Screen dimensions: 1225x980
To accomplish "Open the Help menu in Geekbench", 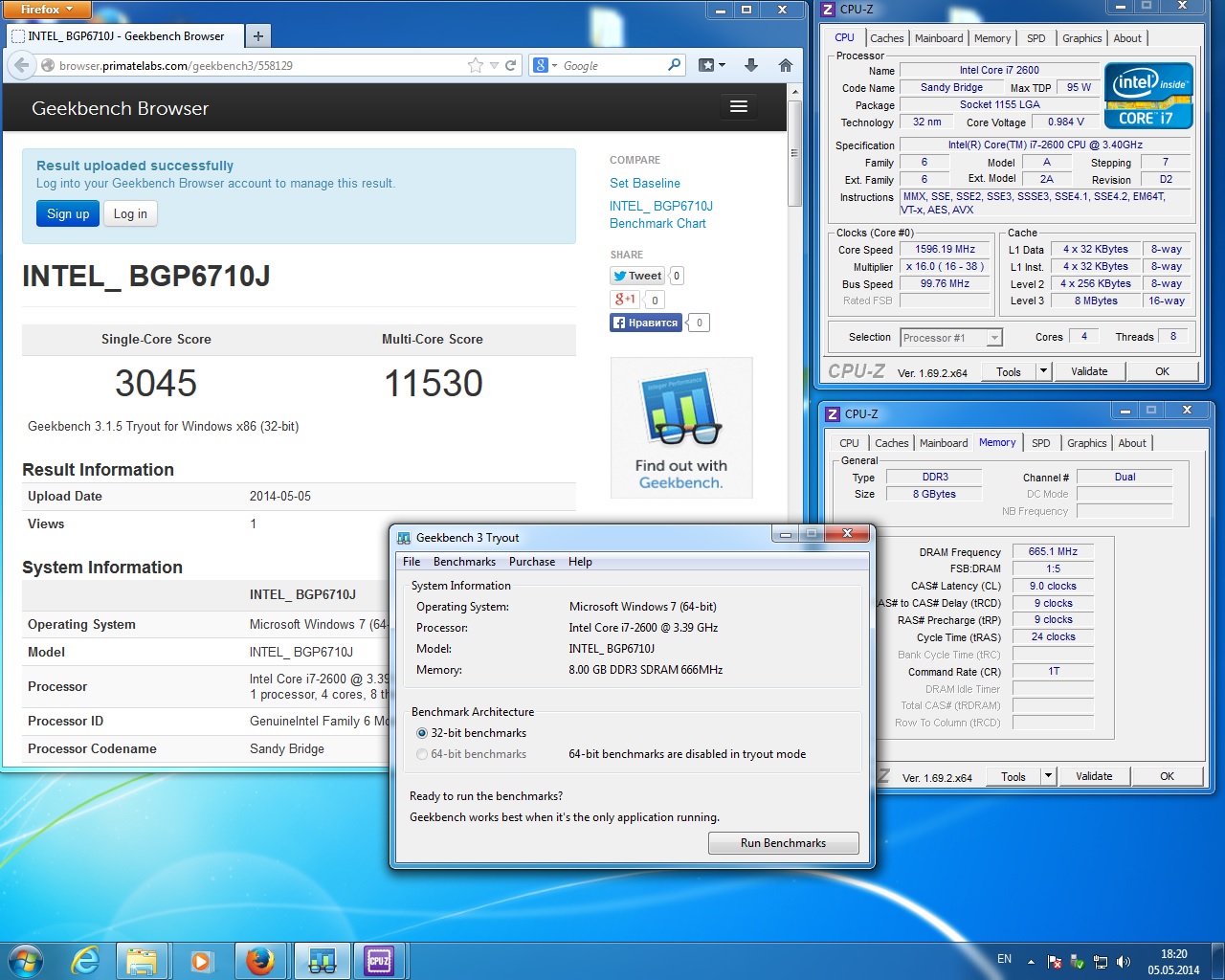I will tap(580, 562).
